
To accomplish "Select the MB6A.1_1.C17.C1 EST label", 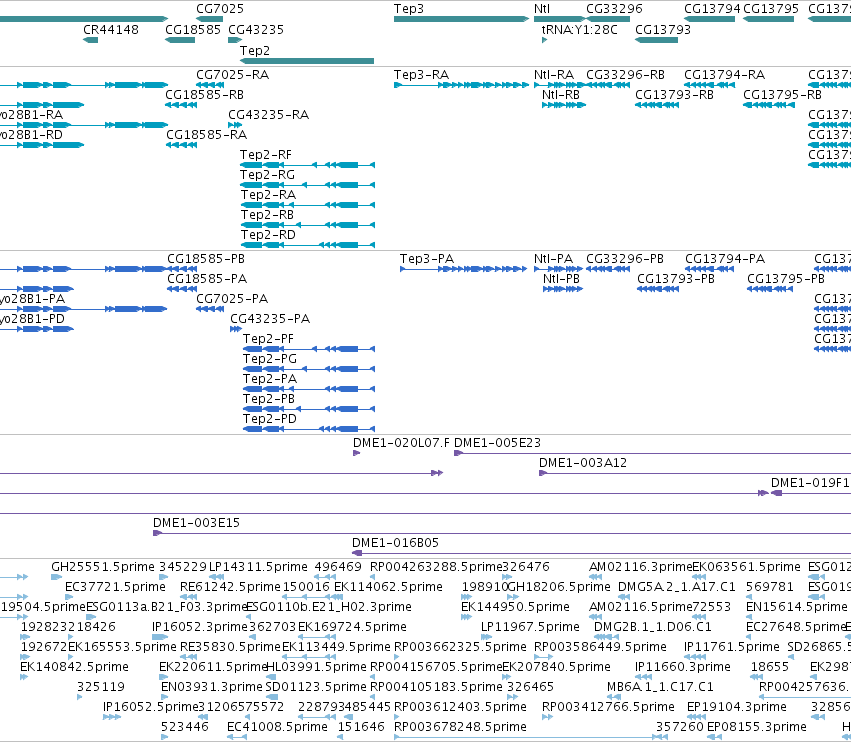I will (660, 687).
